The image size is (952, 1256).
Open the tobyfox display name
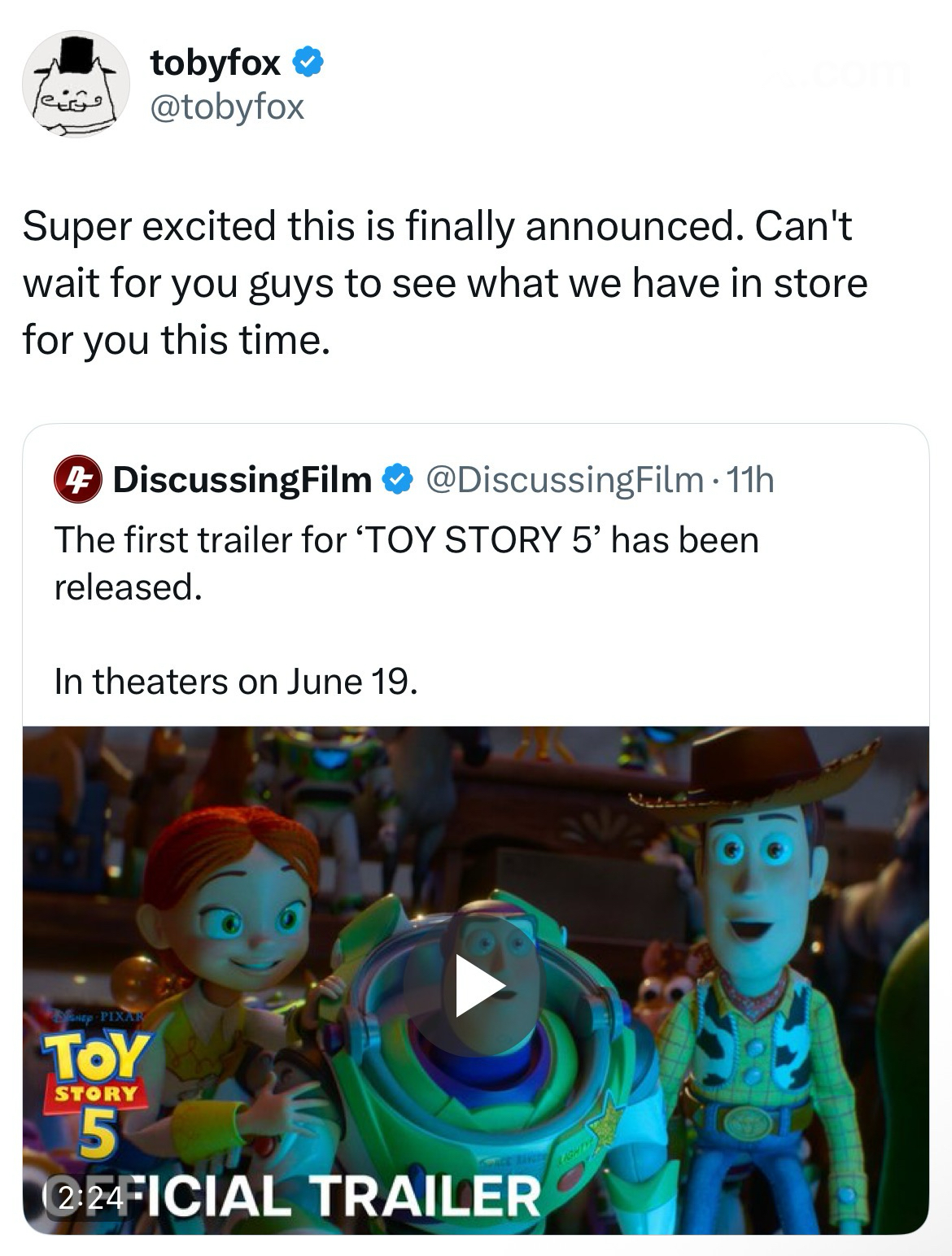(216, 62)
